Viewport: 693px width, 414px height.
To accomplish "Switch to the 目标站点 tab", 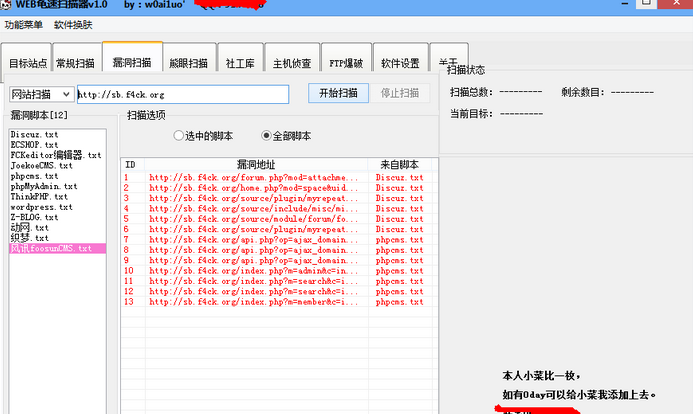I will [x=28, y=62].
